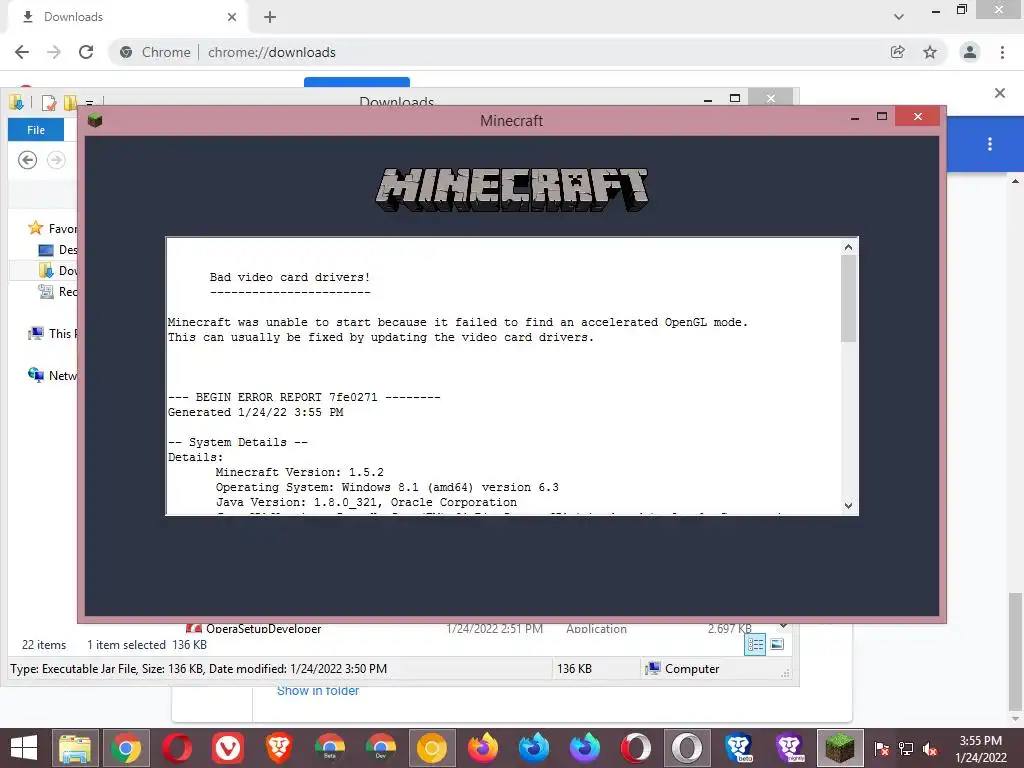
Task: Launch Brave Nightly from the taskbar
Action: point(789,748)
